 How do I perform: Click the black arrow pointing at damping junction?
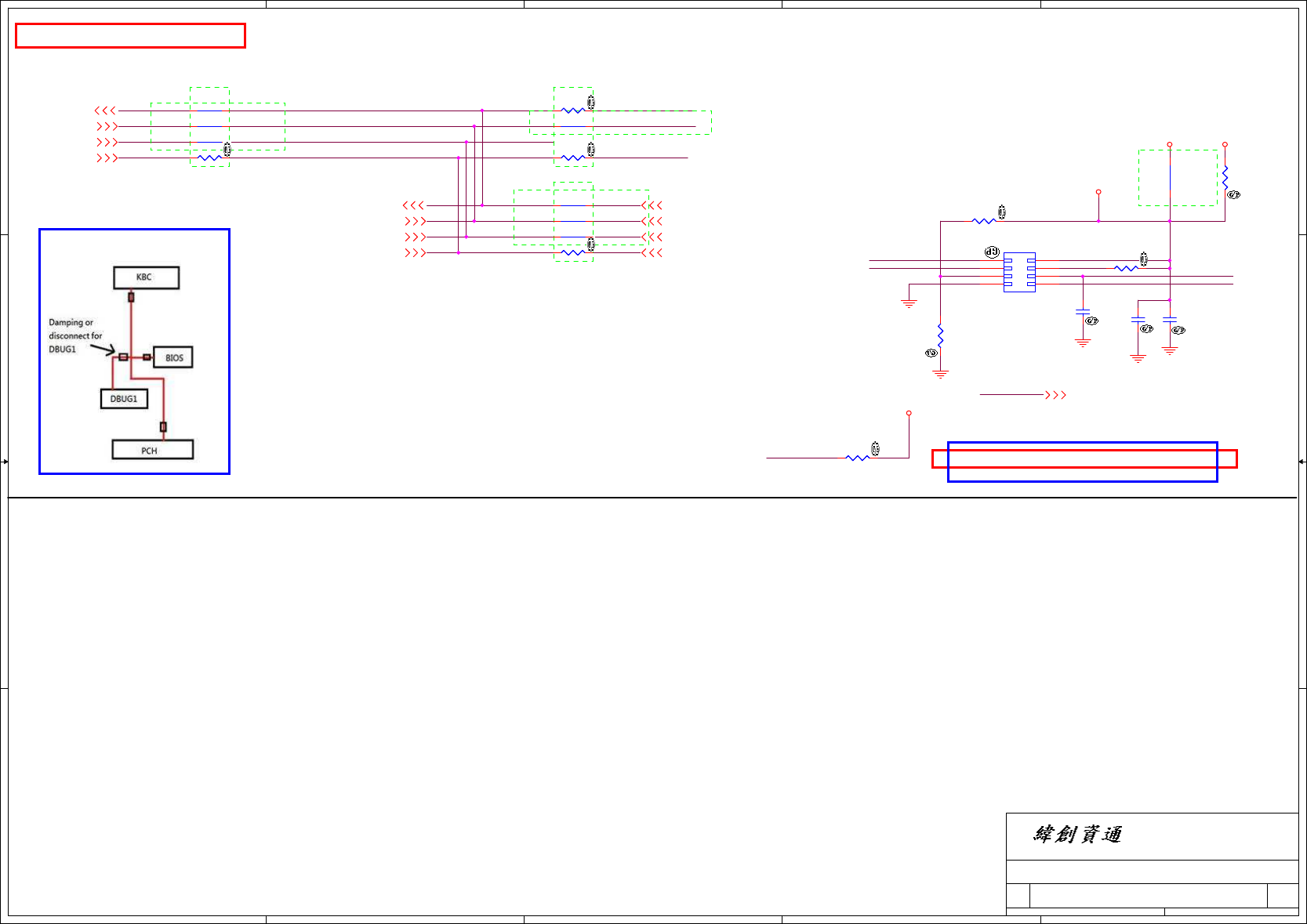pyautogui.click(x=103, y=349)
